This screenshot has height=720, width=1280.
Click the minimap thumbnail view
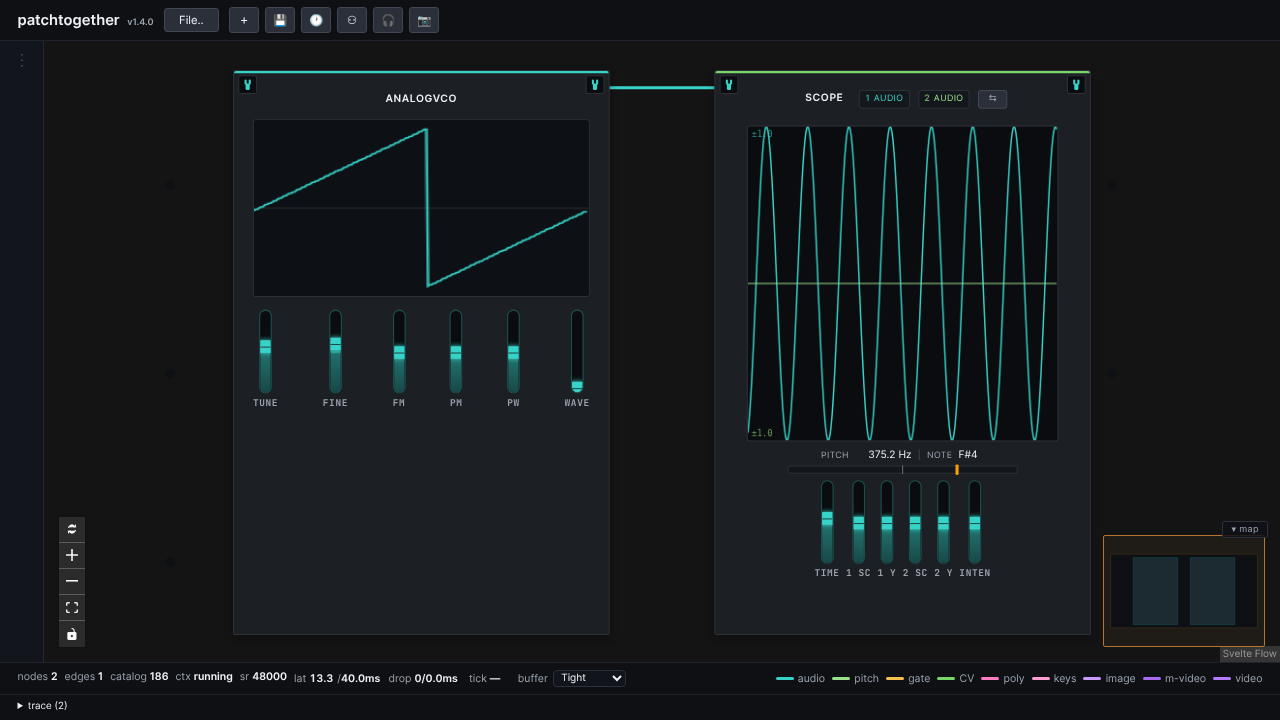pos(1184,591)
